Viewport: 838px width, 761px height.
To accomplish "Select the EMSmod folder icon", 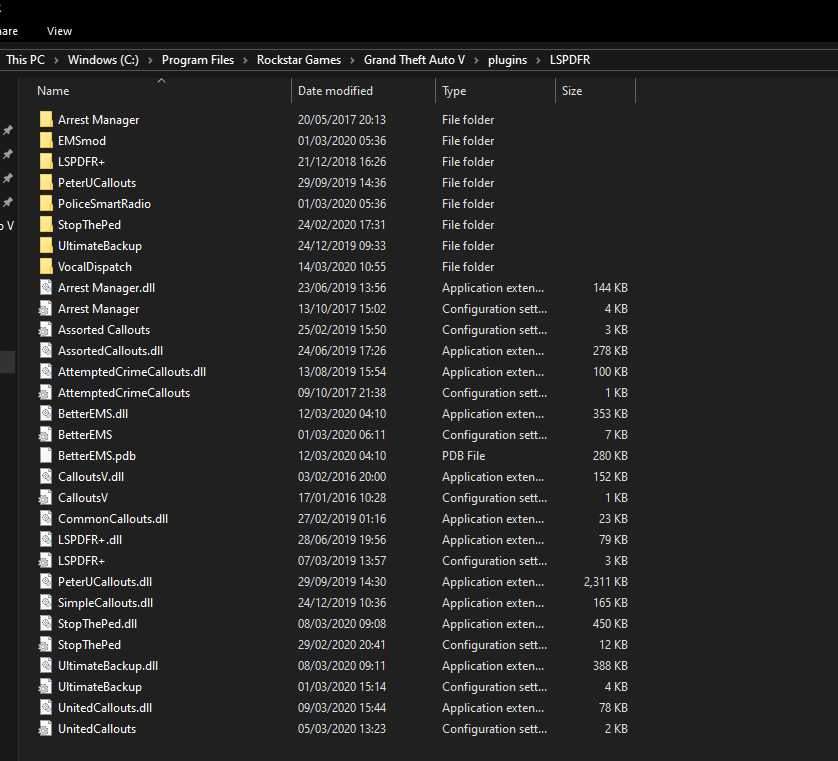I will 46,141.
